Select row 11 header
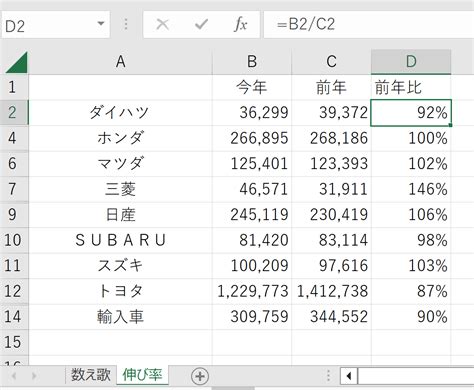This screenshot has height=390, width=474. coord(14,266)
